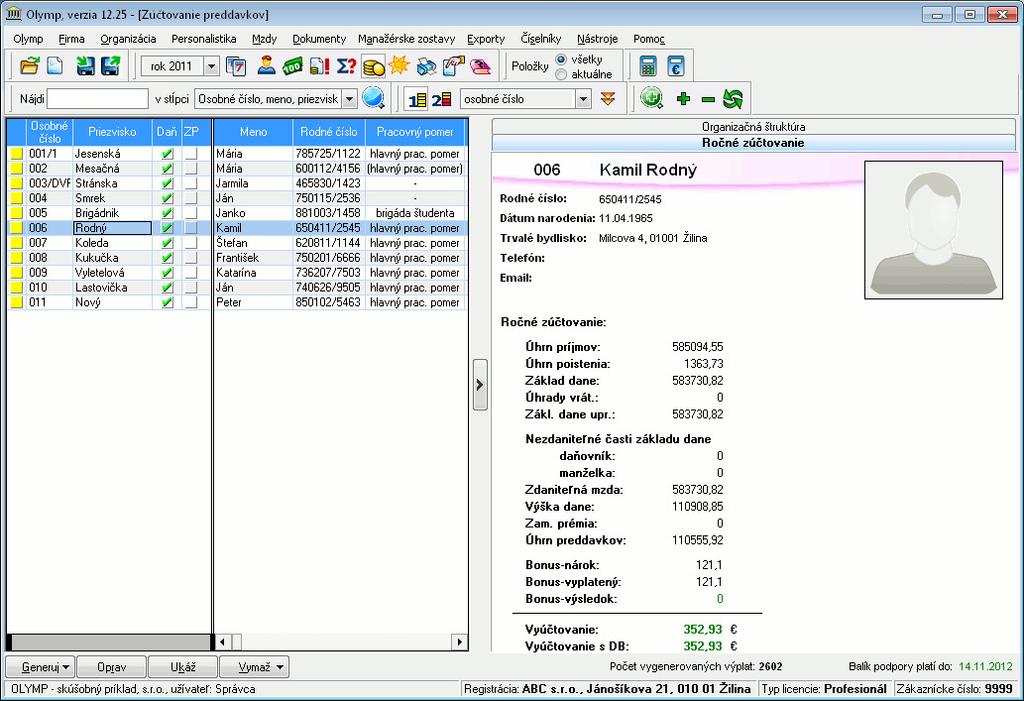This screenshot has height=701, width=1024.
Task: Click the sigma question mark icon
Action: (346, 66)
